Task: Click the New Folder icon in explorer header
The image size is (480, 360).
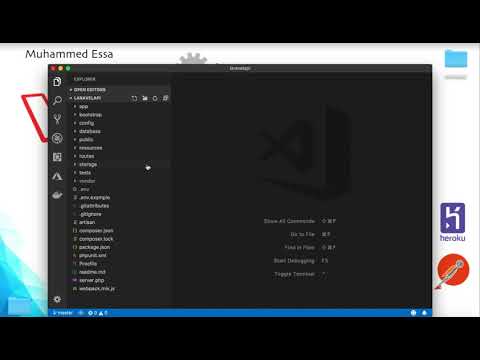Action: (x=145, y=98)
